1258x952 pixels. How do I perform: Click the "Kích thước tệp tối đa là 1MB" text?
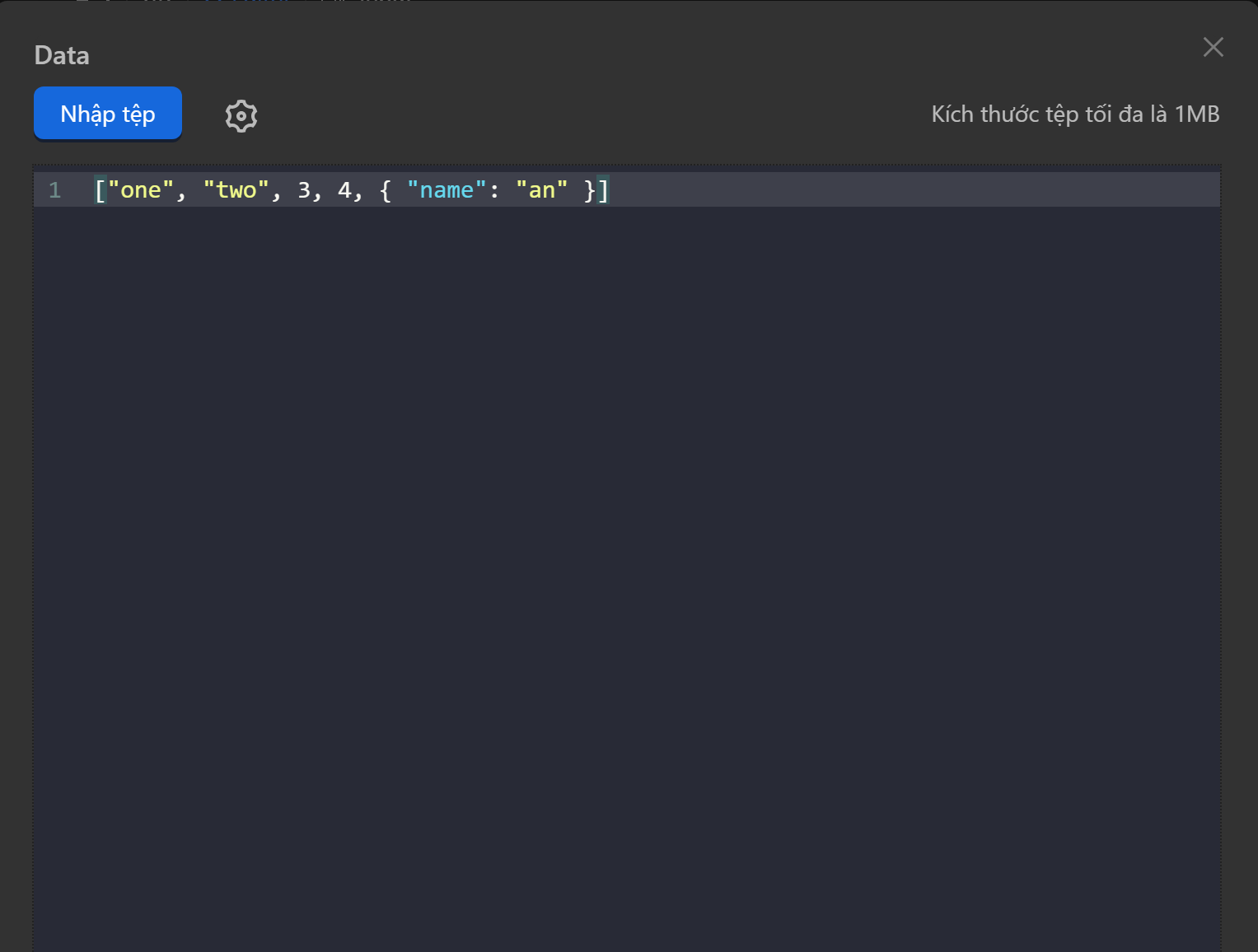1074,114
